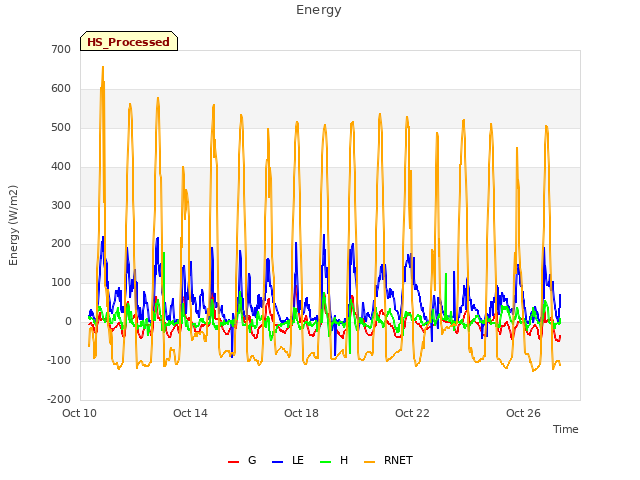
Task: Click the 300 y-axis tick label
Action: coord(61,205)
